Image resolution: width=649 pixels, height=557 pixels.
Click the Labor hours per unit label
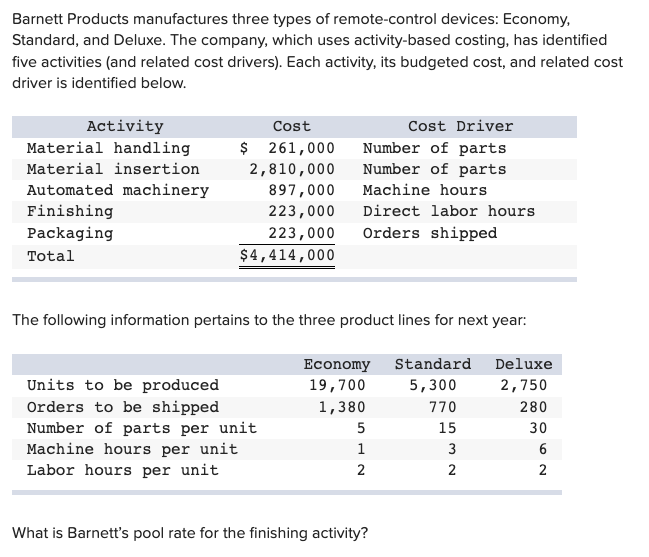(122, 470)
